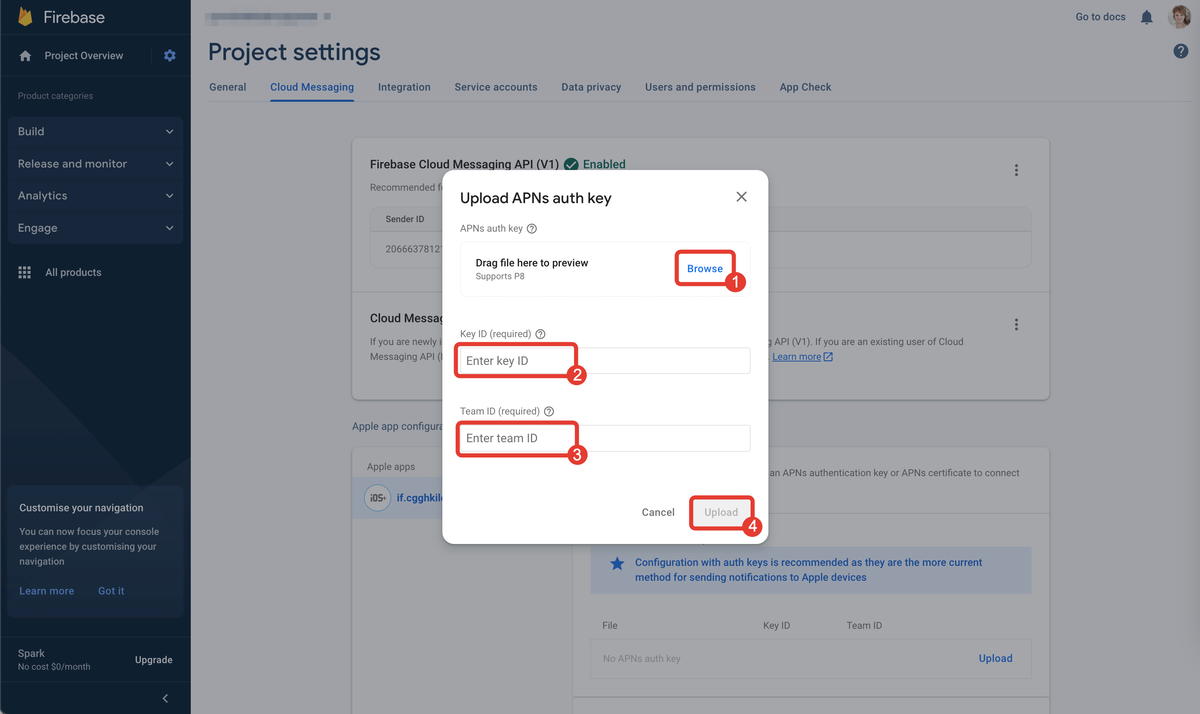Expand the Engage category
This screenshot has width=1200, height=714.
point(95,228)
